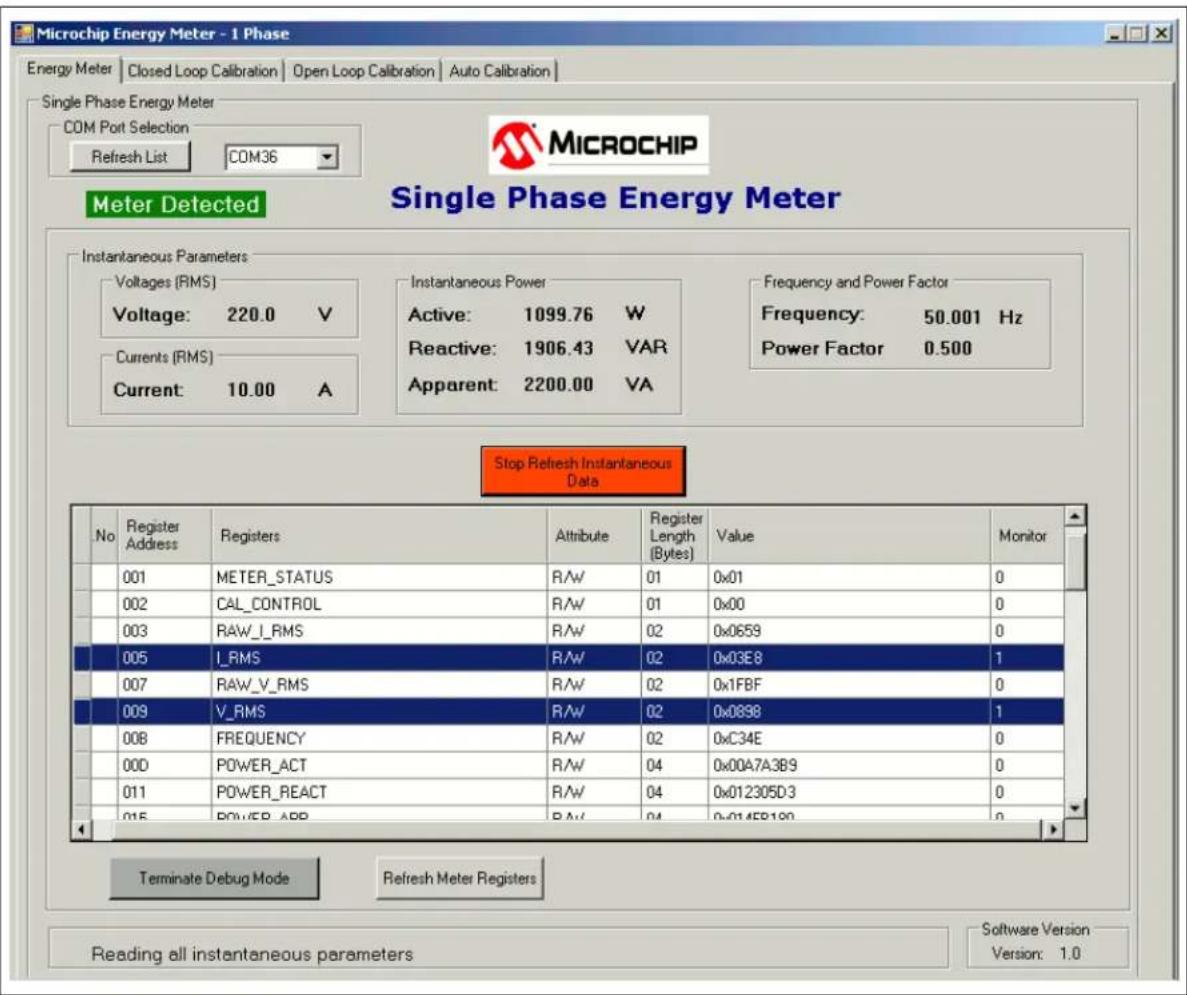Click the Register Address column header
This screenshot has height=995, width=1187.
pos(164,535)
